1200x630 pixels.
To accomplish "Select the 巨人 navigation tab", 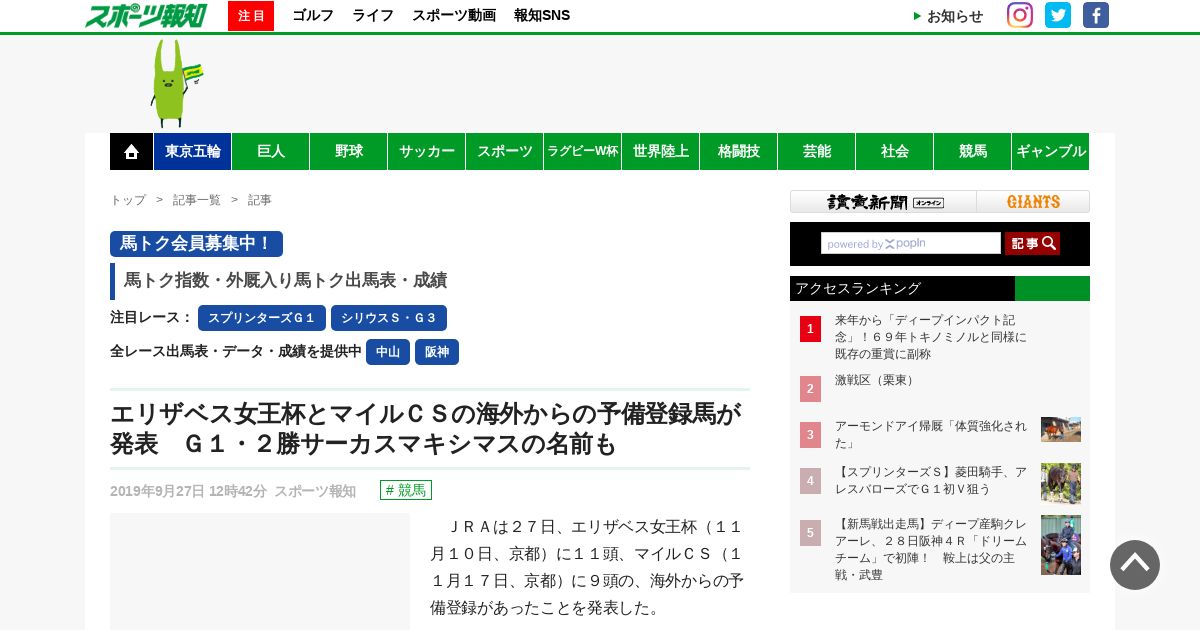I will [271, 152].
